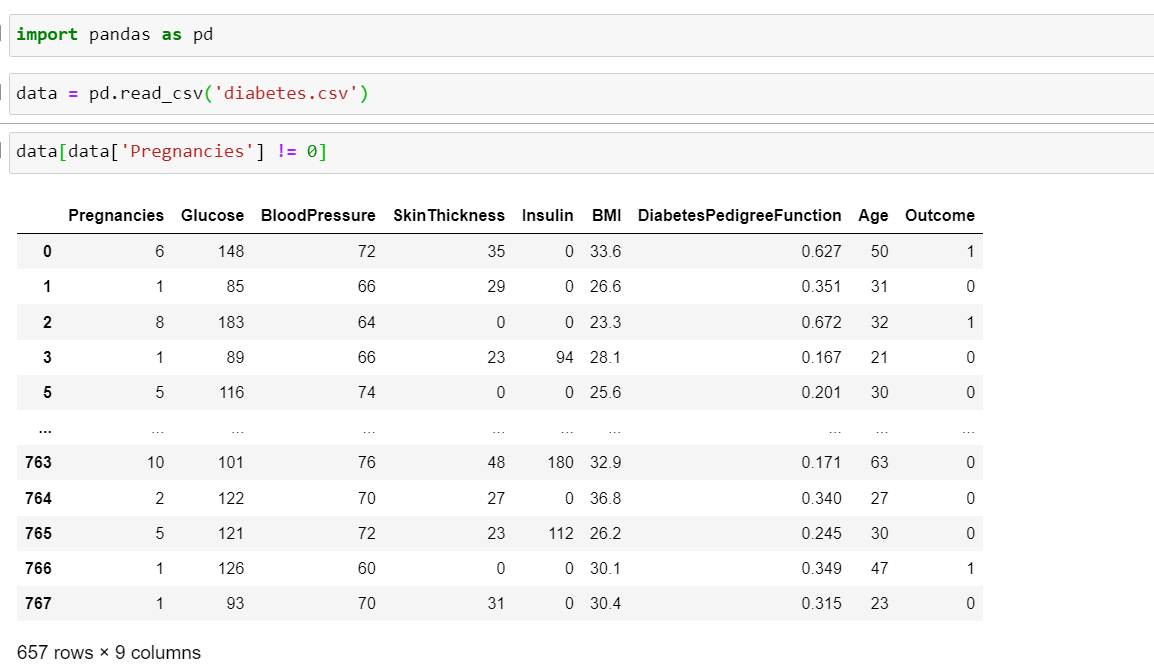This screenshot has height=671, width=1154.
Task: Click the Outcome column header
Action: click(x=940, y=216)
